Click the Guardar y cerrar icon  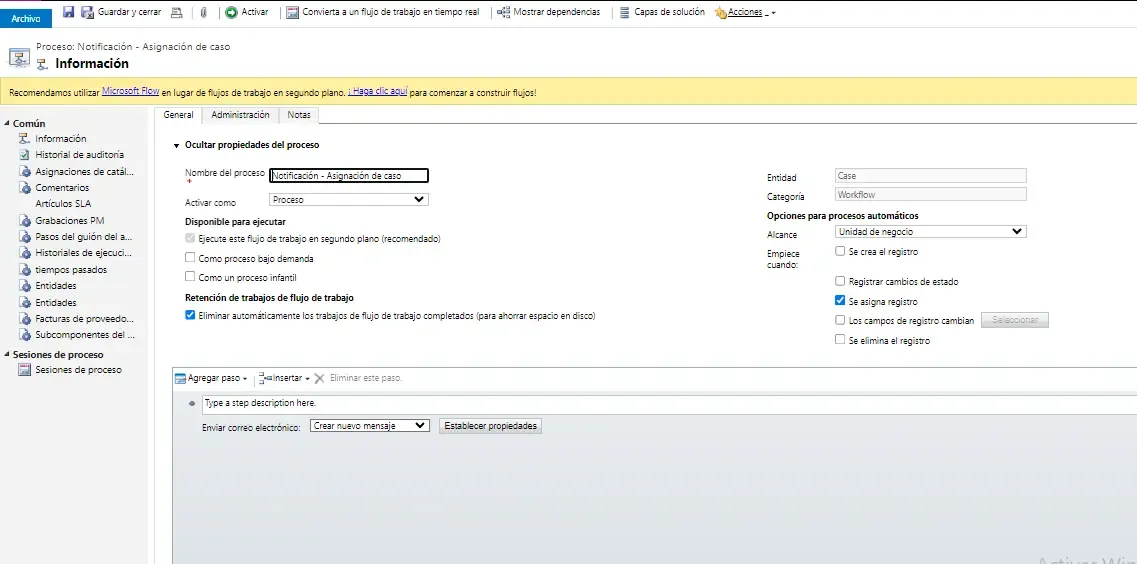point(87,12)
